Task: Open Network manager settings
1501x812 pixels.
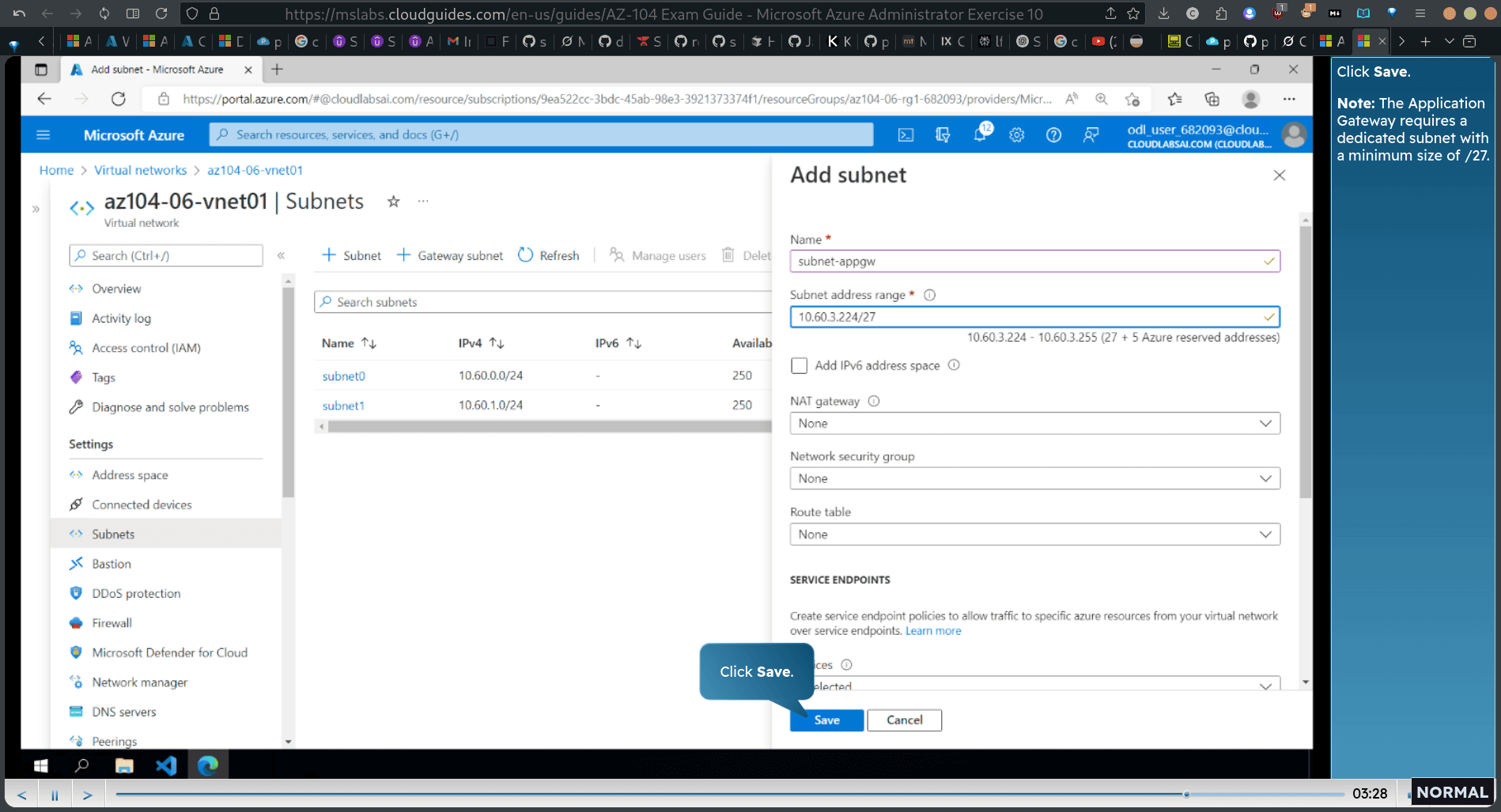Action: 139,682
